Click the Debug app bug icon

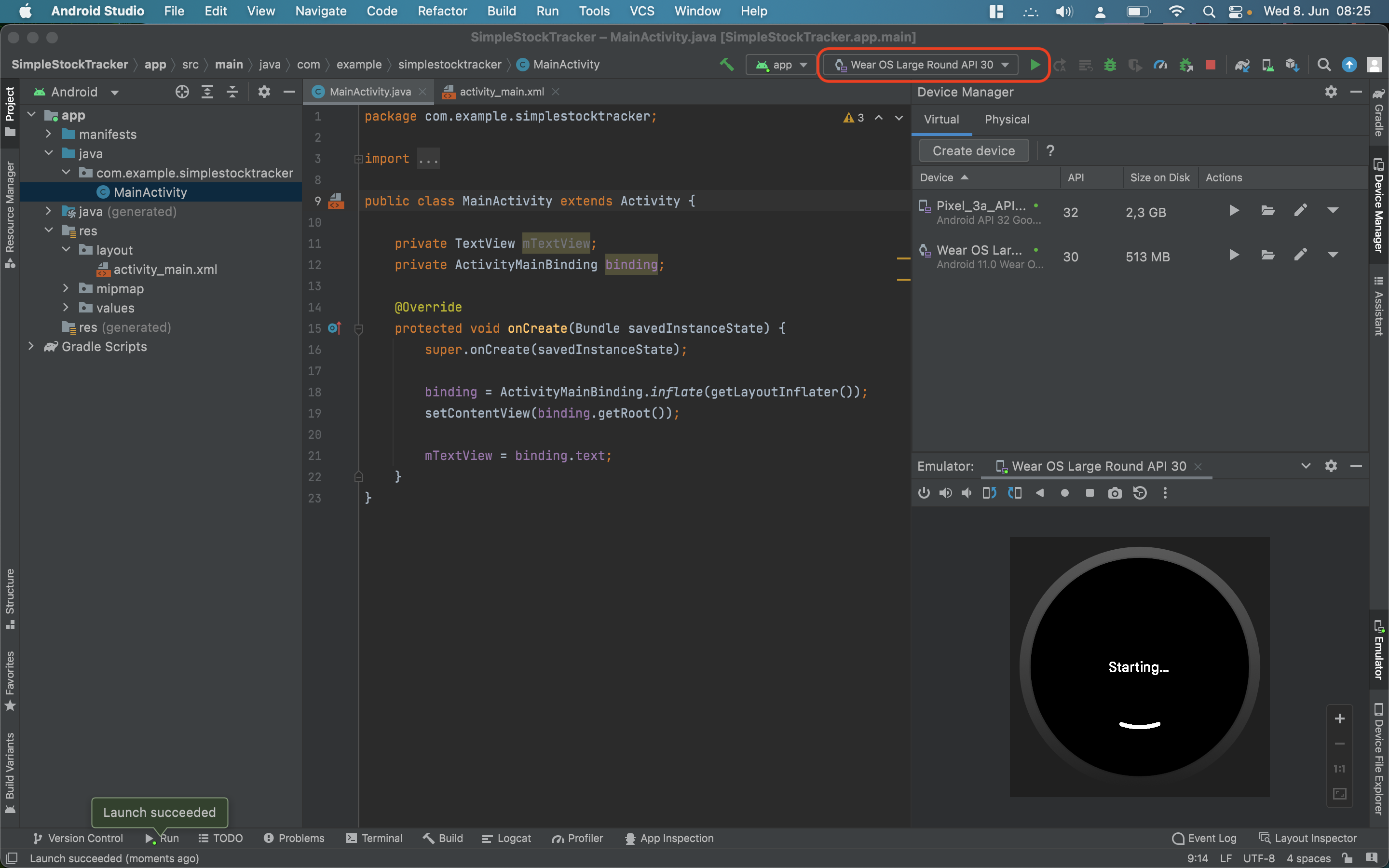1110,65
